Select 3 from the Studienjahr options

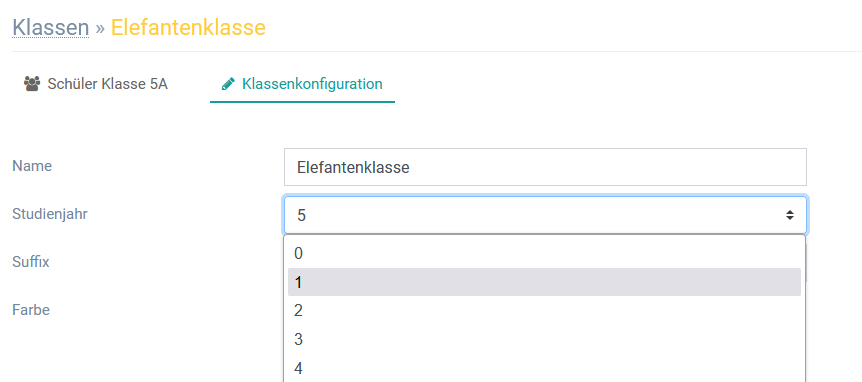[x=544, y=339]
